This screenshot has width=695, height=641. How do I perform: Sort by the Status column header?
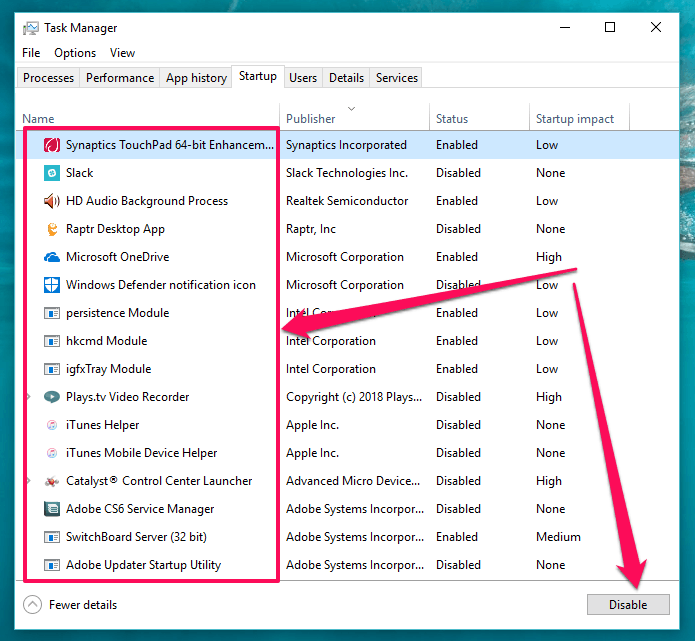point(480,118)
